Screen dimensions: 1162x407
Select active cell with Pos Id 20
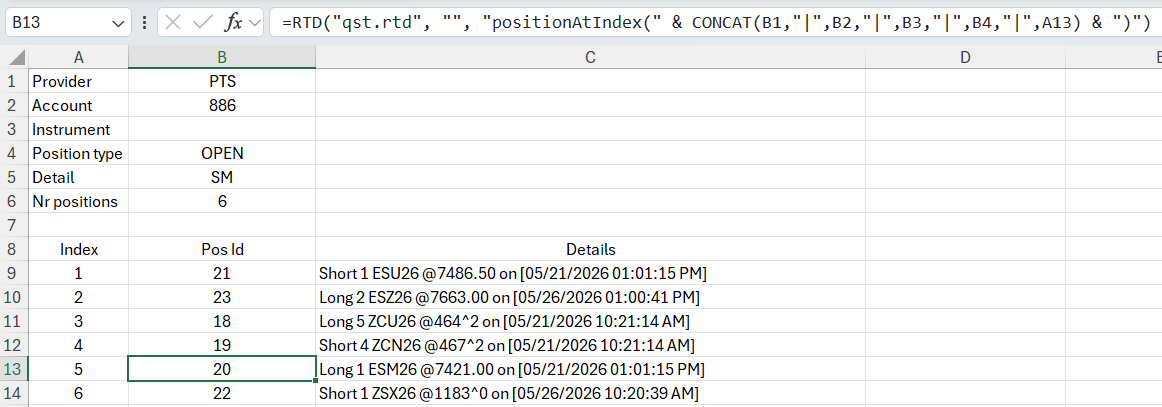[222, 369]
